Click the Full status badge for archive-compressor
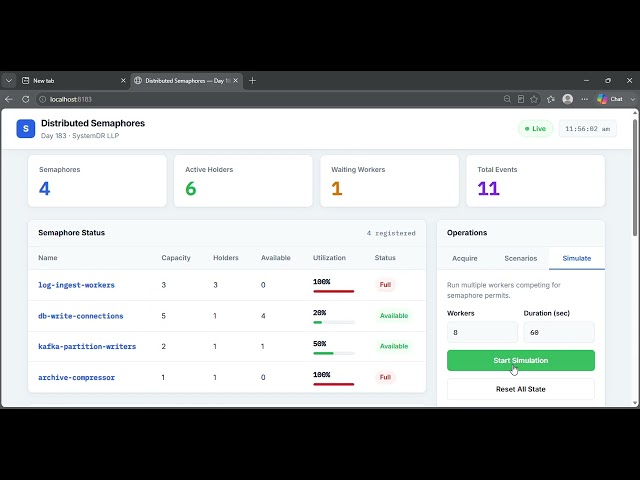Screen dimensions: 640x480 point(385,377)
